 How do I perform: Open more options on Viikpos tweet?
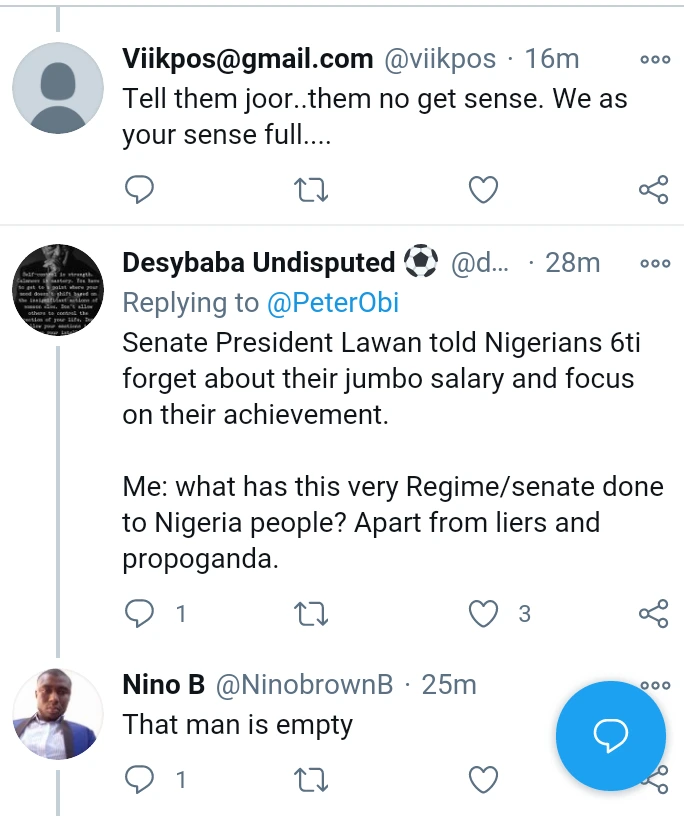(655, 60)
